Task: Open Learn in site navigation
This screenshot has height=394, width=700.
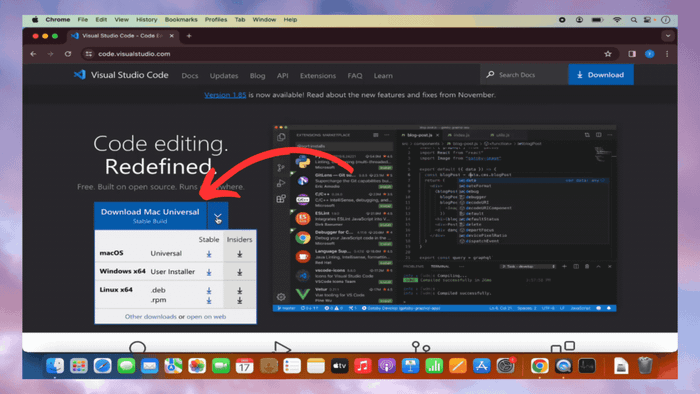Action: 383,76
